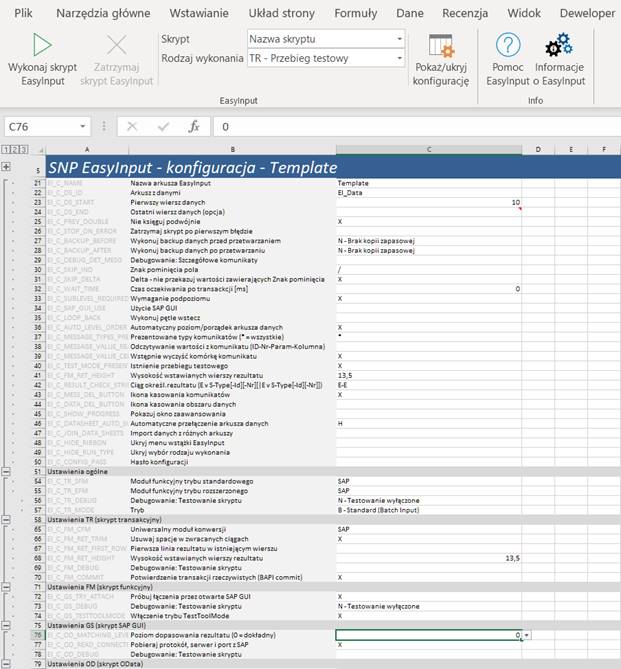Switch to Formuły tab
Screen dimensions: 621x669
tap(356, 13)
